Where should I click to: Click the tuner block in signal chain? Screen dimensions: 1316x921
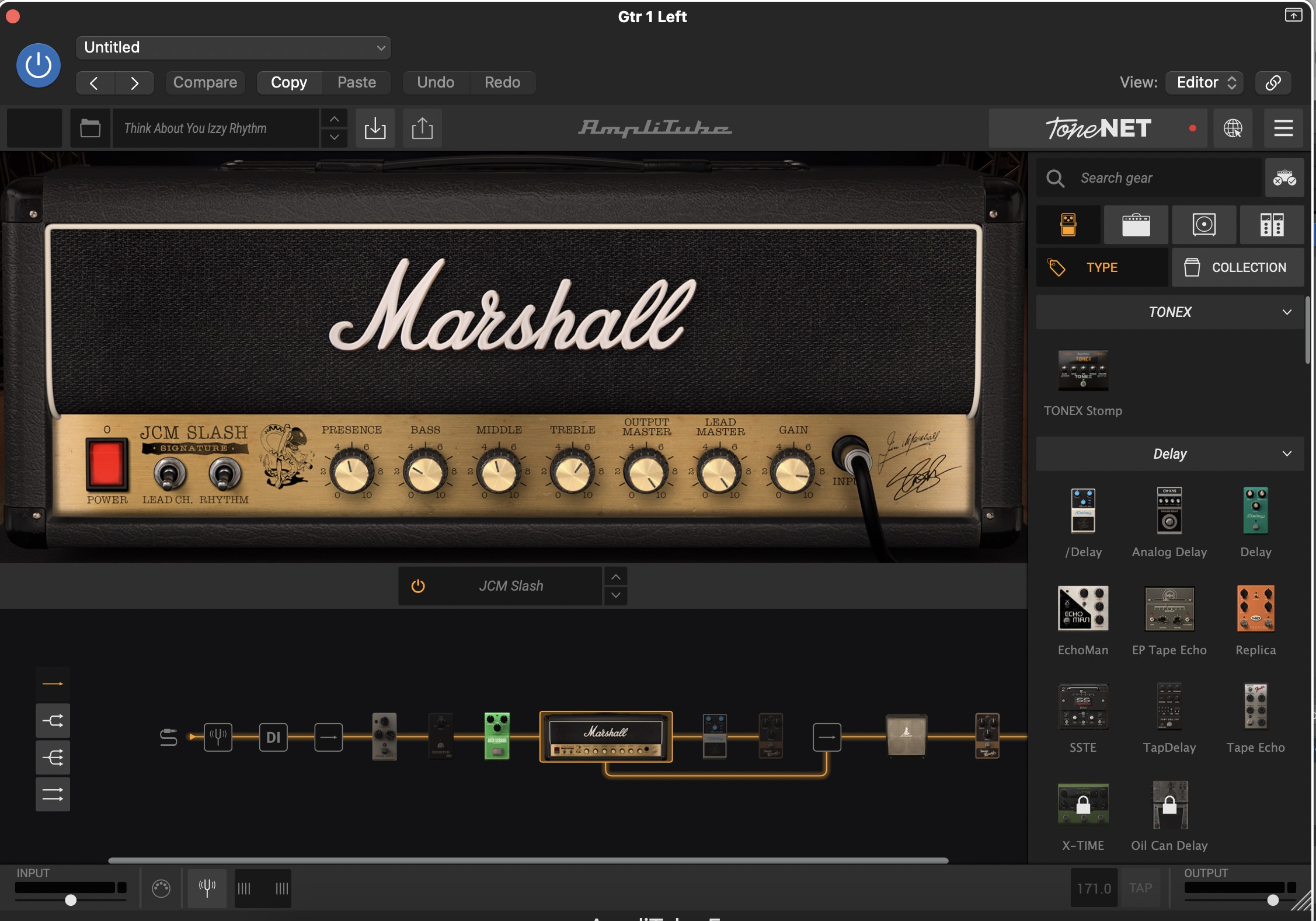pyautogui.click(x=218, y=737)
